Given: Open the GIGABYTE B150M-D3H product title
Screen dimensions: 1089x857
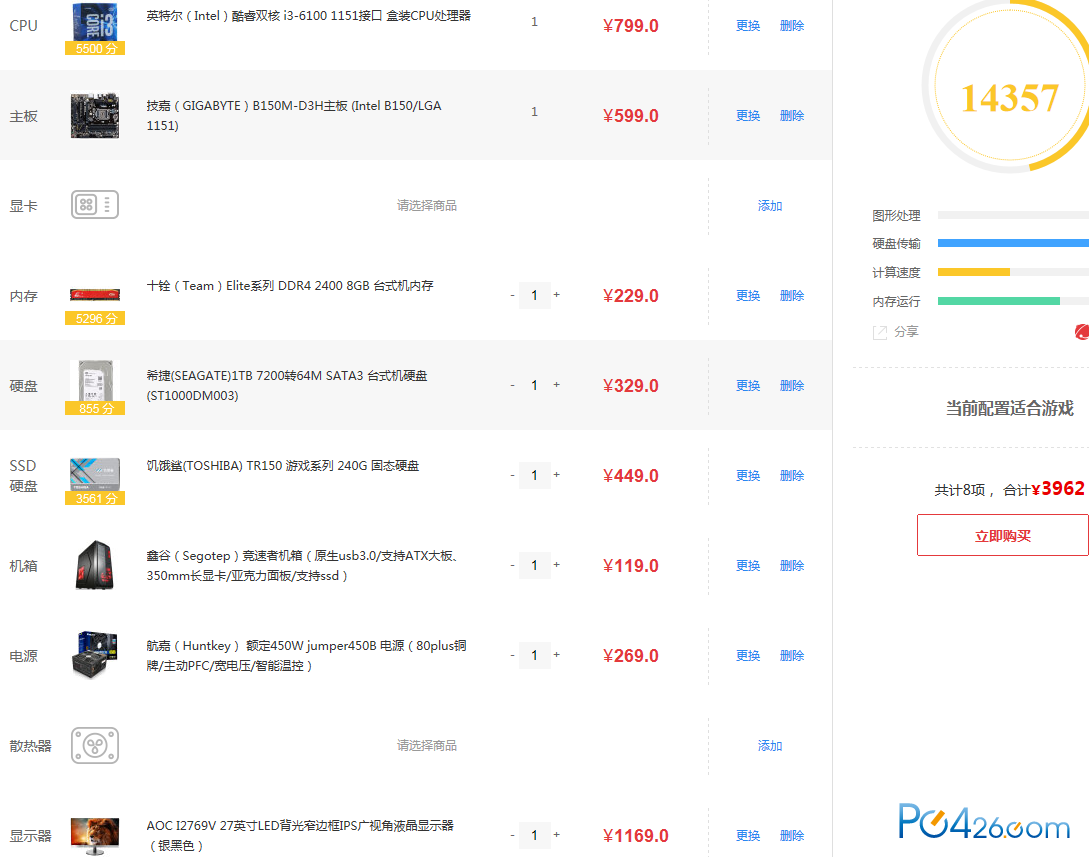Looking at the screenshot, I should (x=294, y=115).
